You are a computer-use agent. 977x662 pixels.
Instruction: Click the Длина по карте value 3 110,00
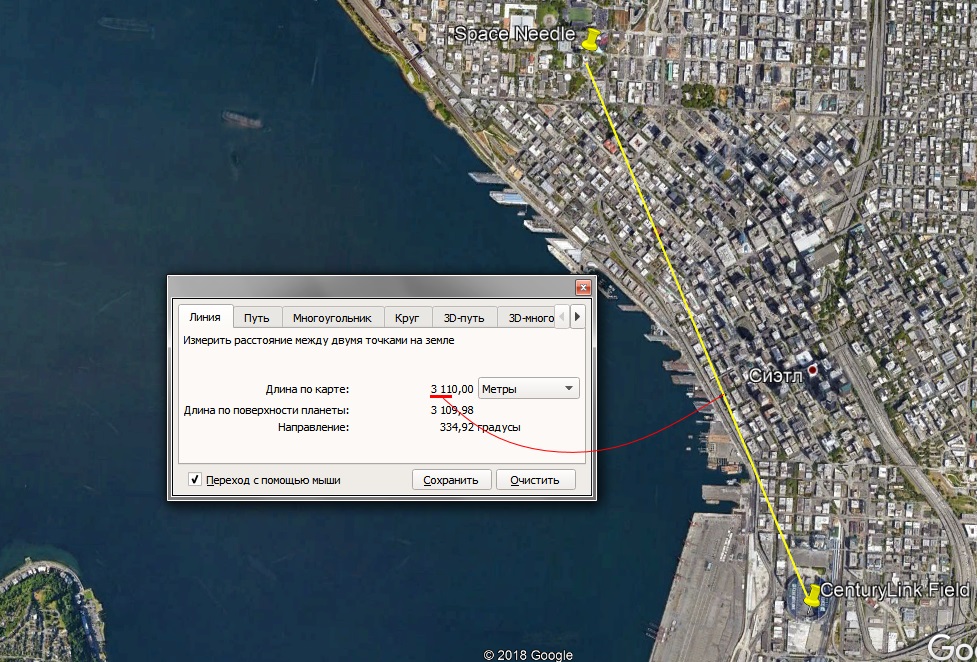(x=452, y=389)
